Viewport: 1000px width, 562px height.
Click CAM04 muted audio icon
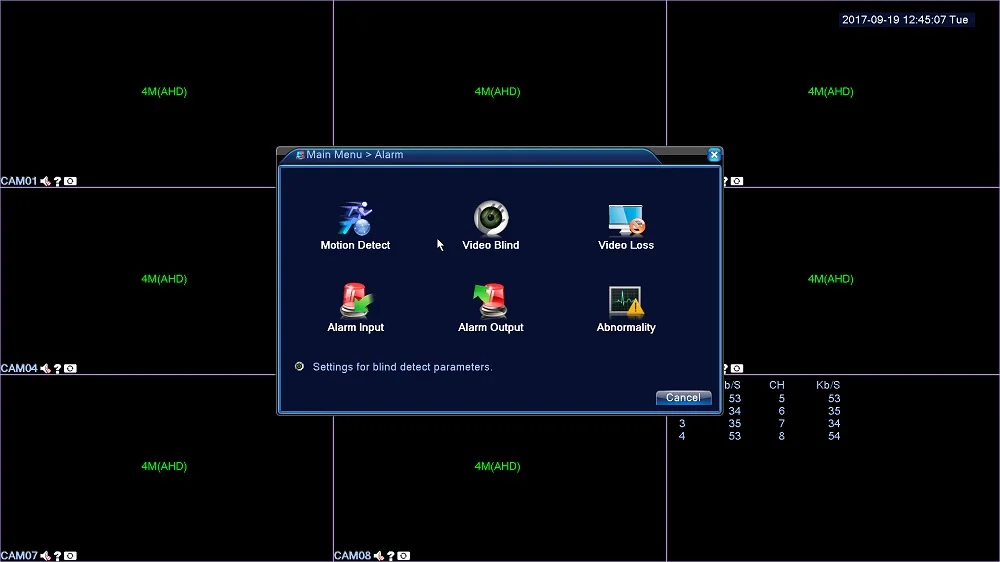coord(45,368)
